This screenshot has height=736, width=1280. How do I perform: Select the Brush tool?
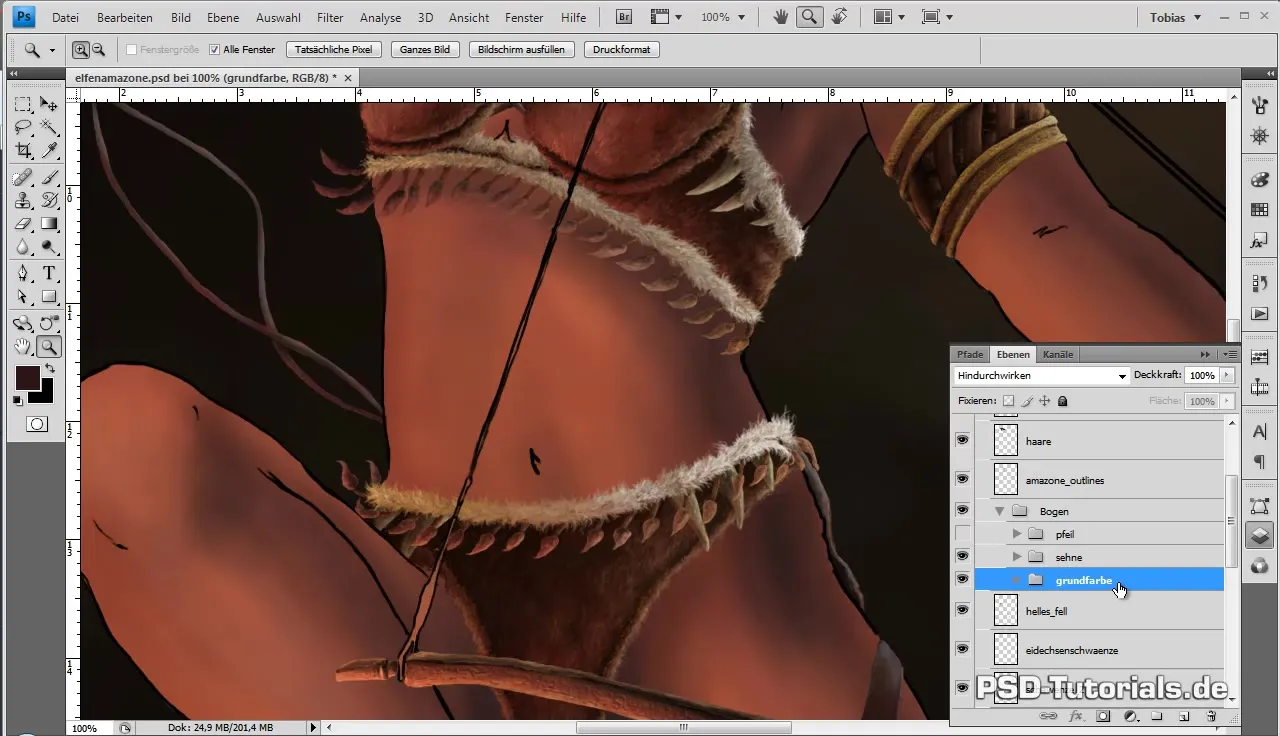pos(48,177)
